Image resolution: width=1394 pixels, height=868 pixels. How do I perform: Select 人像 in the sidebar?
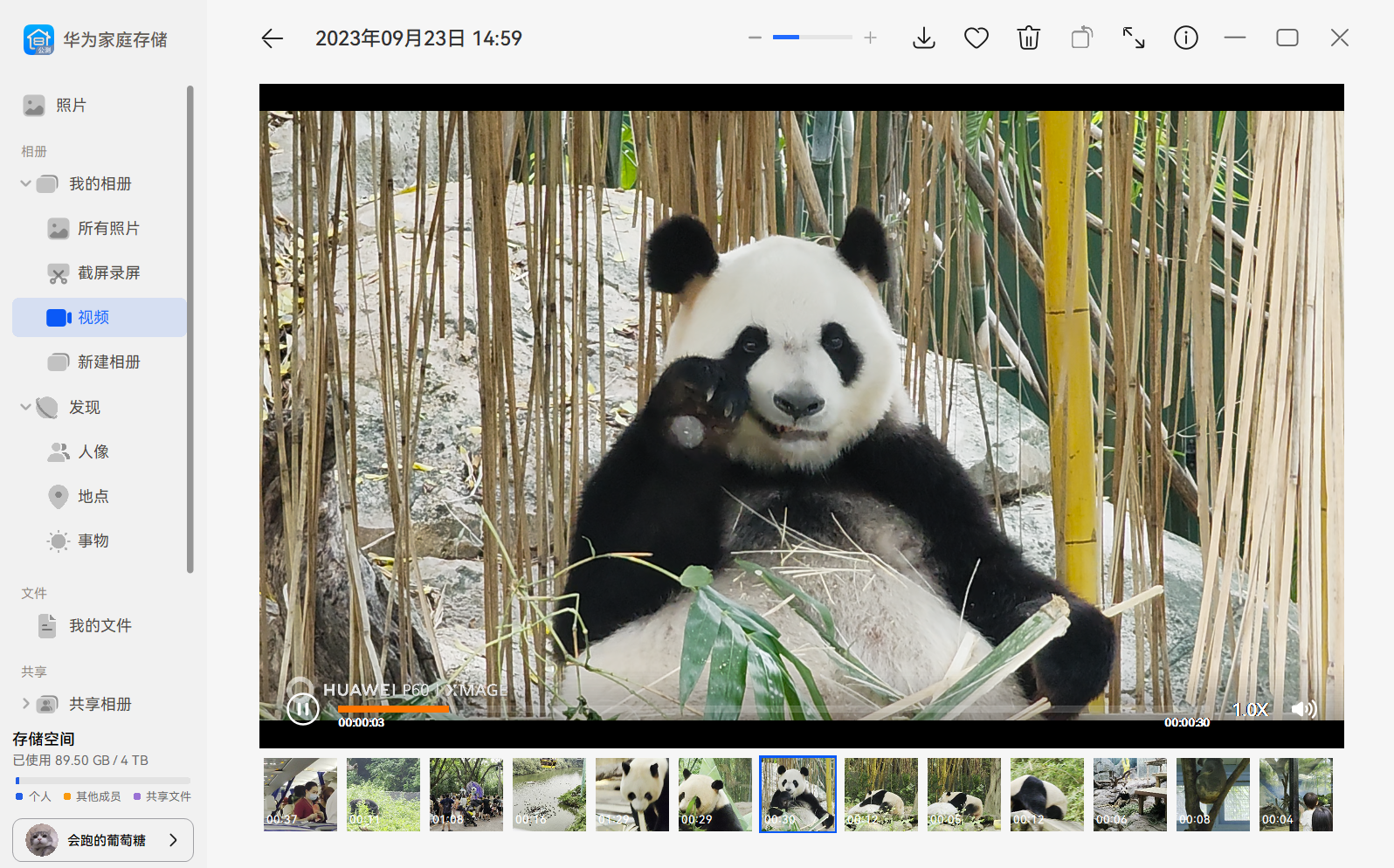(93, 451)
